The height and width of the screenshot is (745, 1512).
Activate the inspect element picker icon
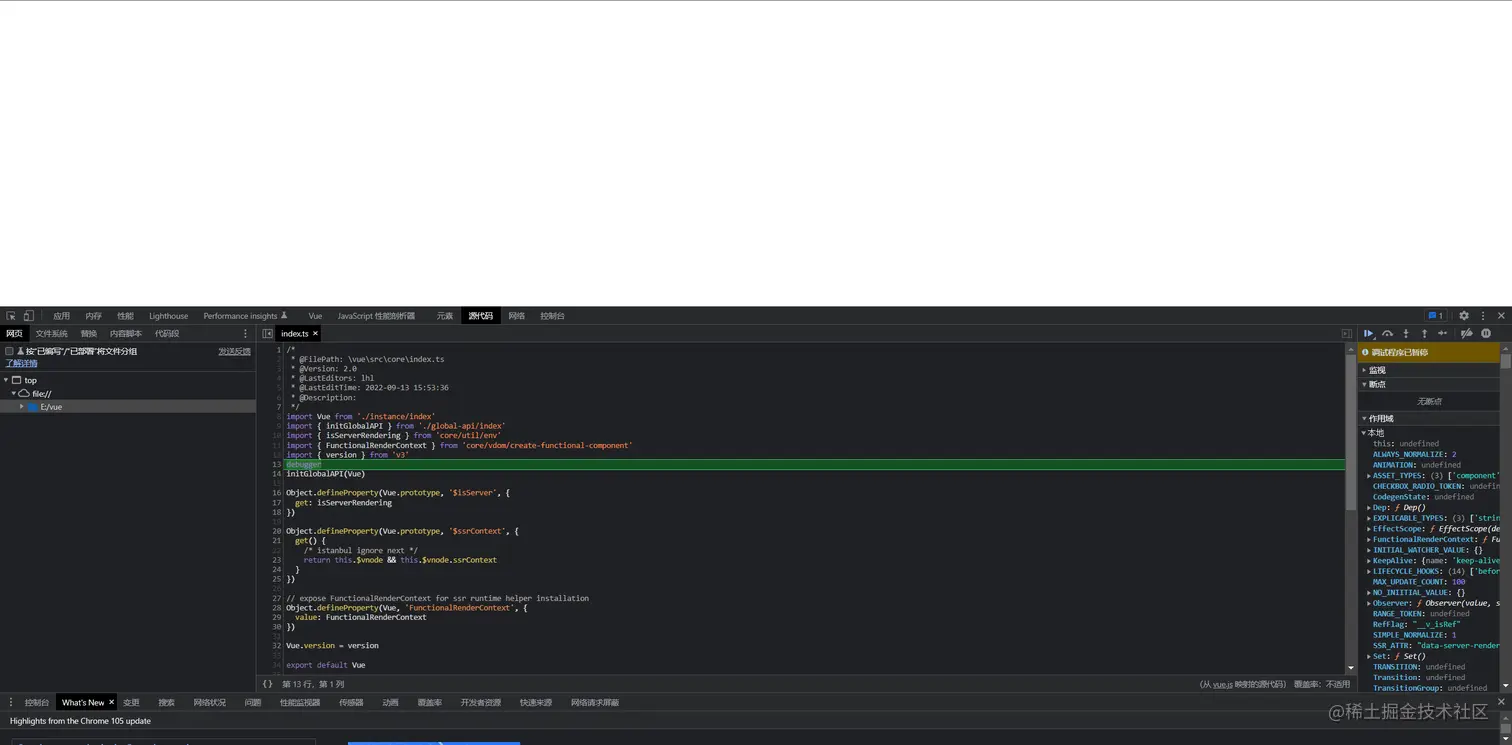coord(11,316)
